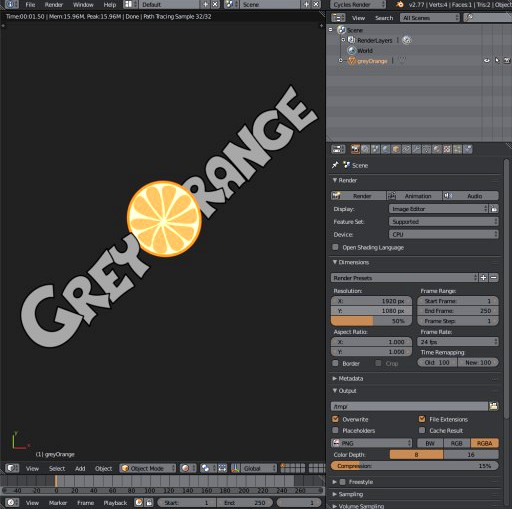Click the pin icon beside Scene breadcrumb
Screen dimensions: 512x509
coord(335,165)
